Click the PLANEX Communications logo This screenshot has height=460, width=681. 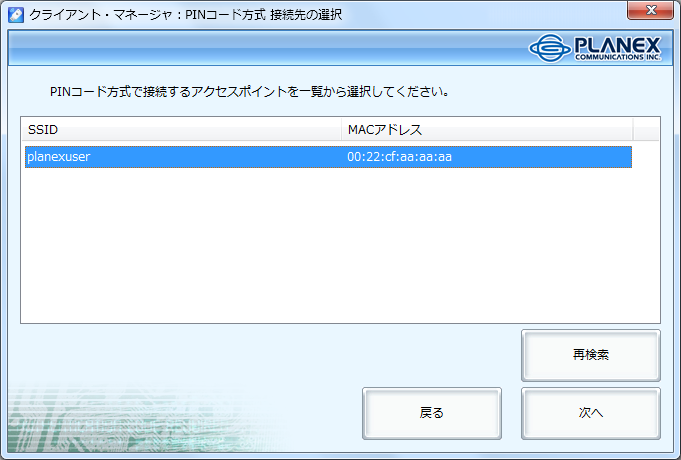click(595, 48)
